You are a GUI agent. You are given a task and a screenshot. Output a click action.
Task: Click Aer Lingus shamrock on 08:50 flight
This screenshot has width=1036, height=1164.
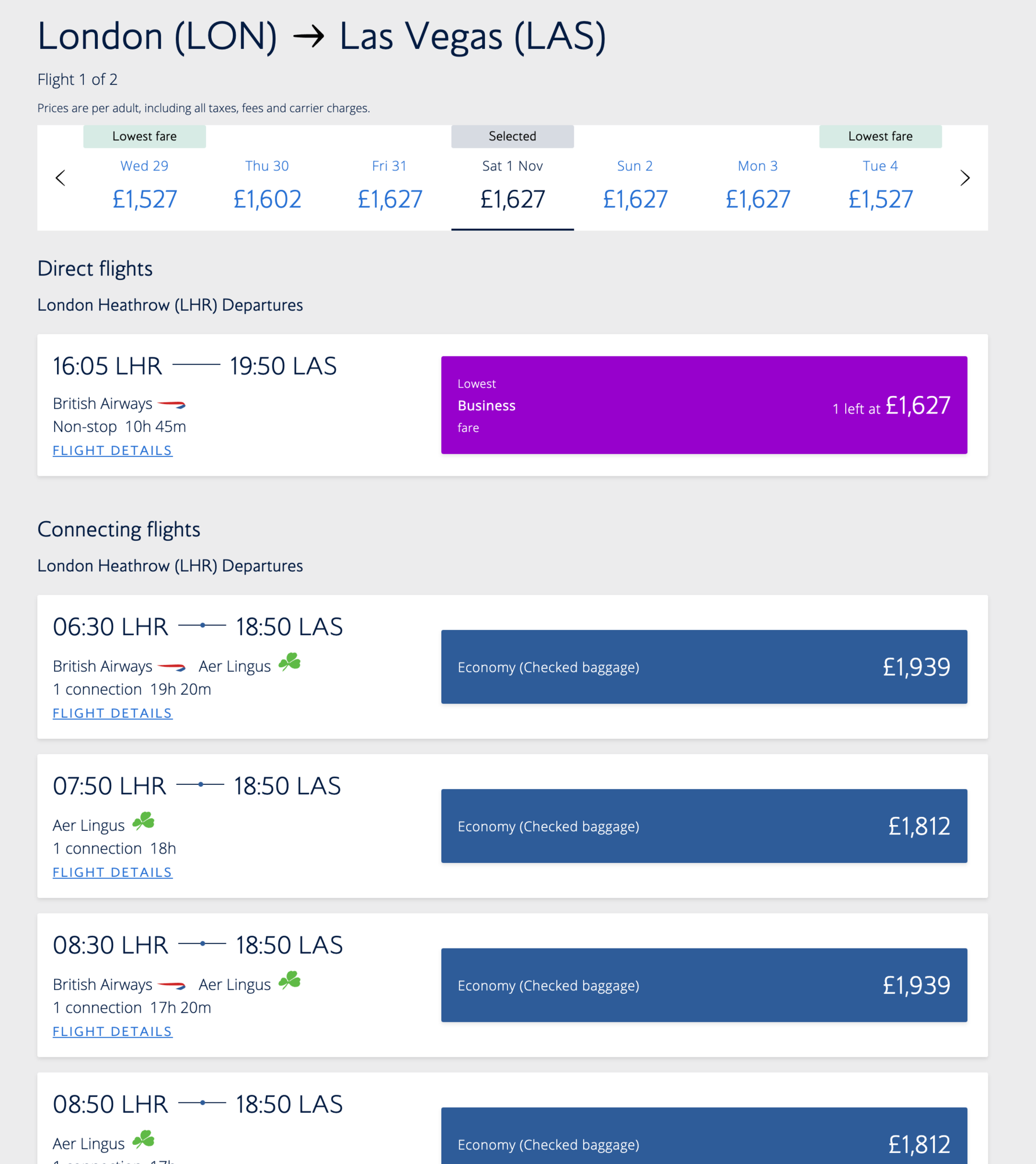click(x=143, y=1140)
